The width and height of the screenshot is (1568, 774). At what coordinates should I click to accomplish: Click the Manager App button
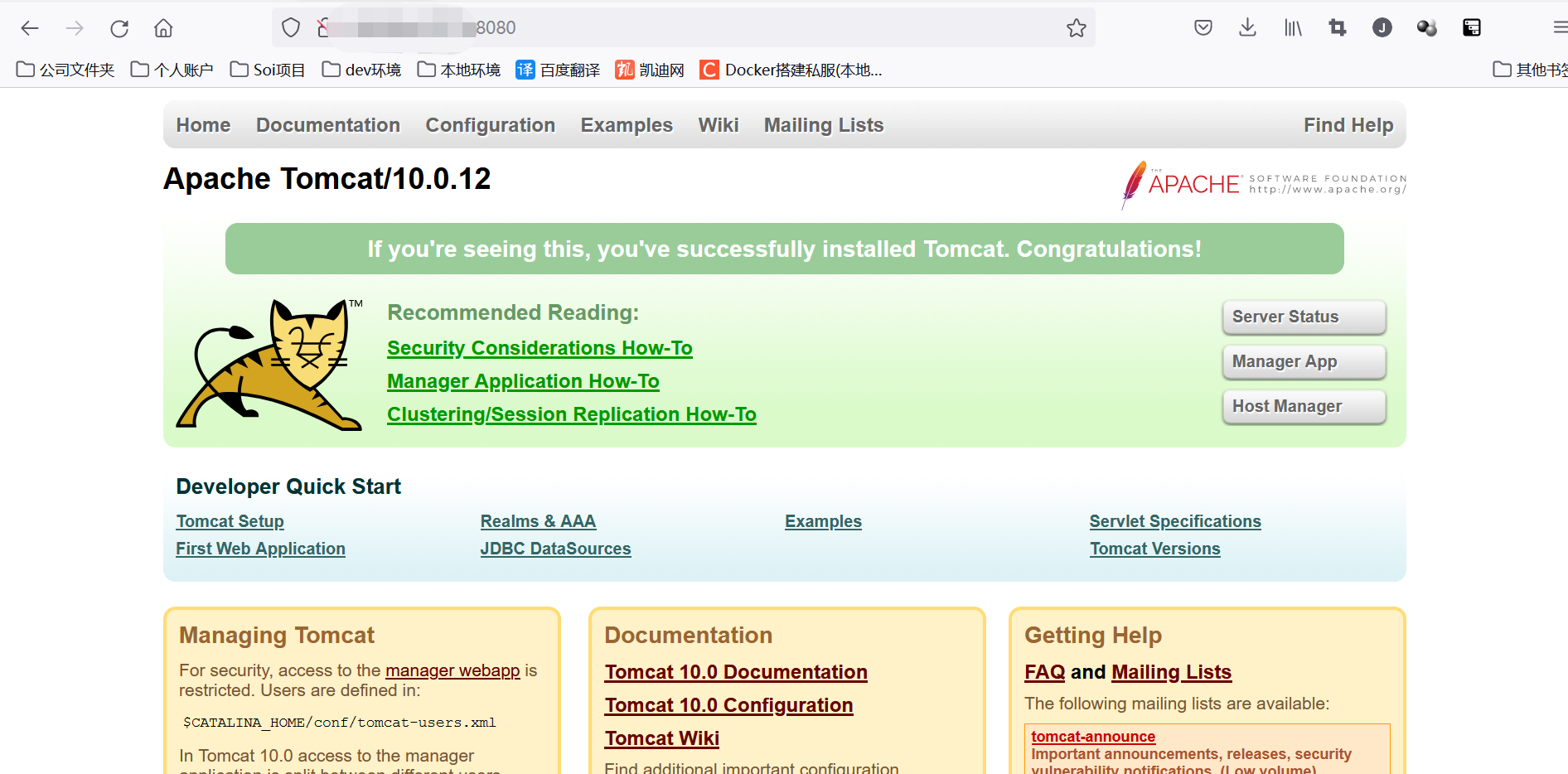tap(1304, 361)
